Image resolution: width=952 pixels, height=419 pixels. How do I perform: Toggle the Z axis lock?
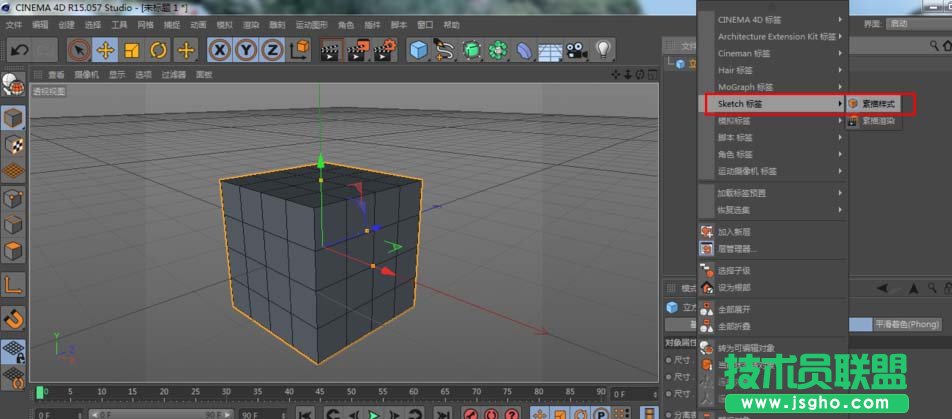point(272,50)
